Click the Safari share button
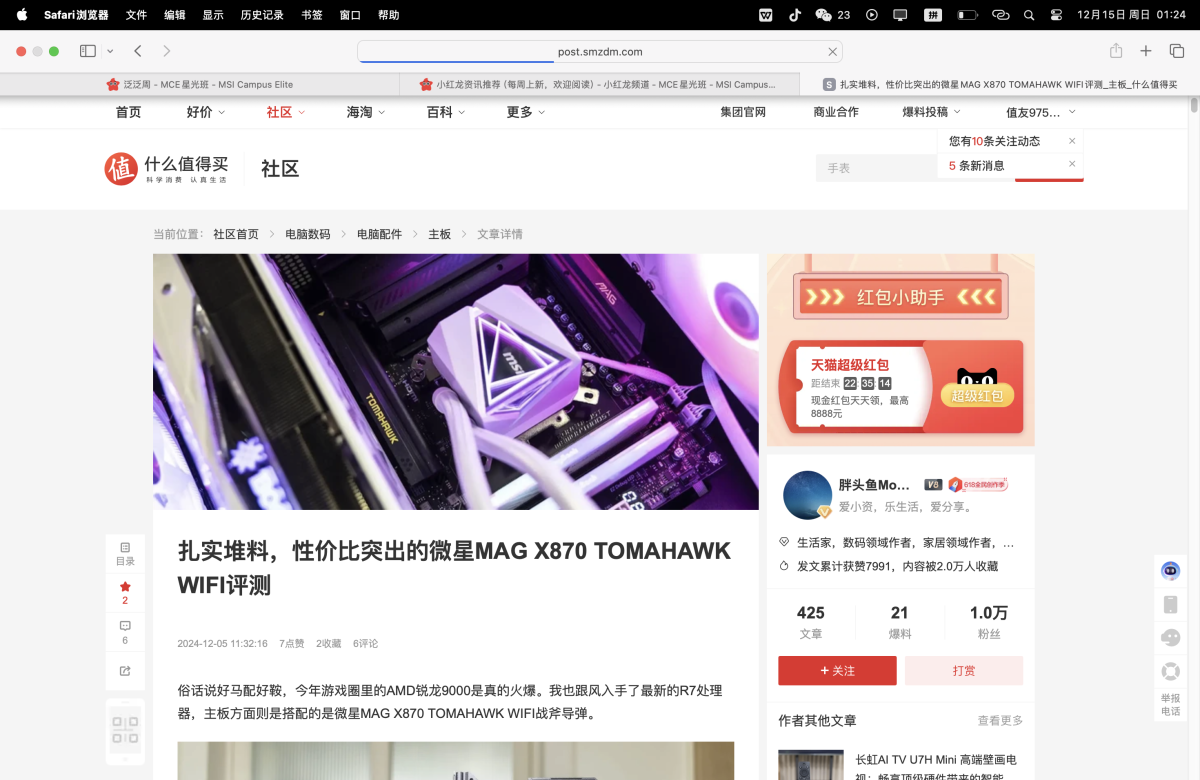Image resolution: width=1200 pixels, height=780 pixels. (1116, 51)
